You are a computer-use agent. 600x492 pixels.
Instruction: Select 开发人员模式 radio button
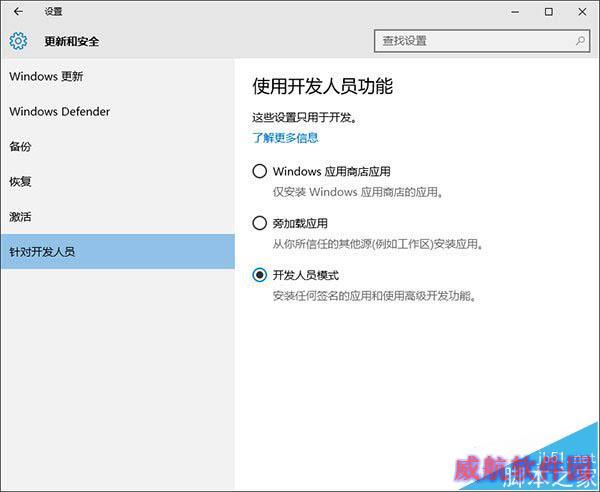[x=259, y=275]
